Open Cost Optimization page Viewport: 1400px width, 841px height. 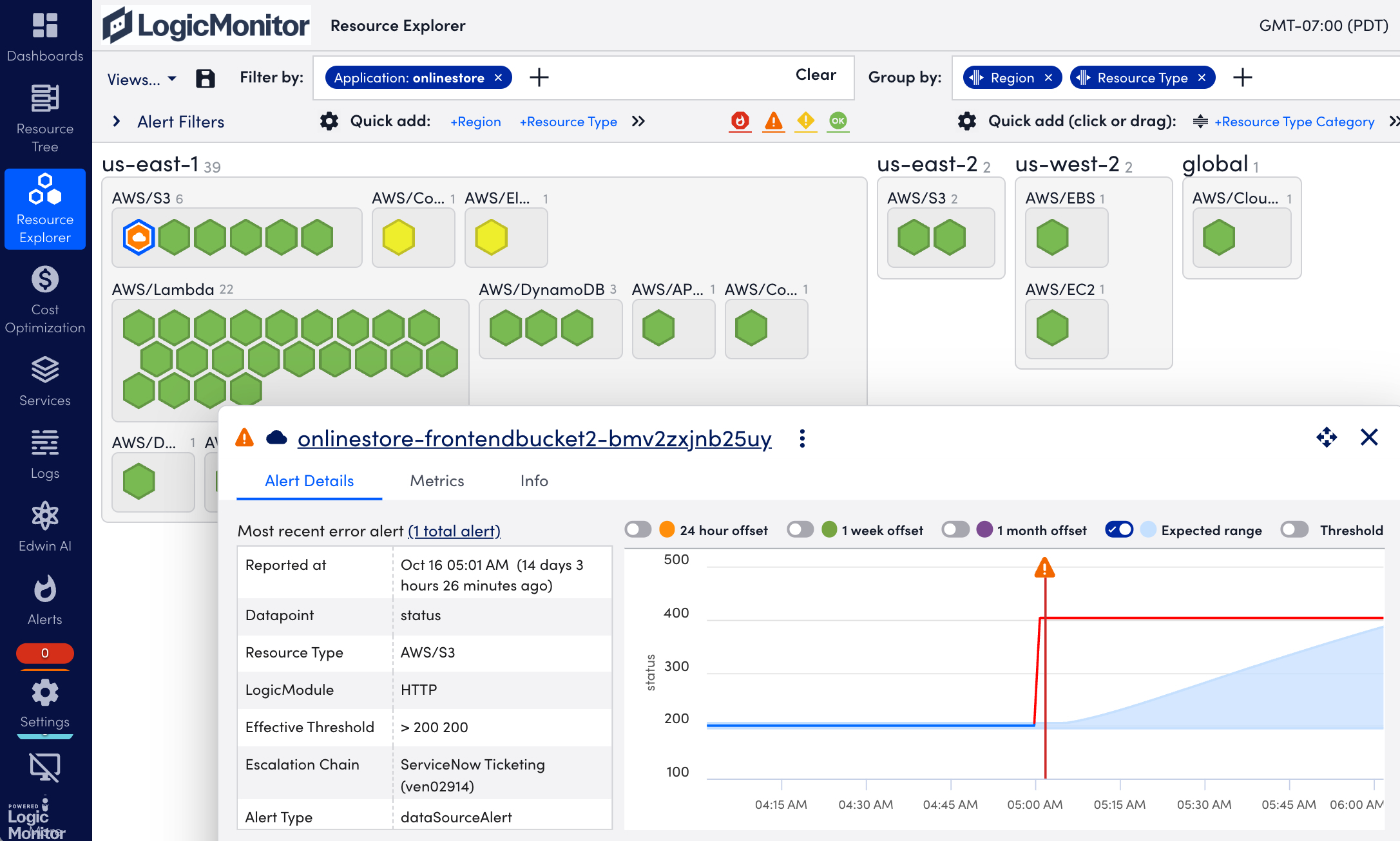click(x=45, y=300)
